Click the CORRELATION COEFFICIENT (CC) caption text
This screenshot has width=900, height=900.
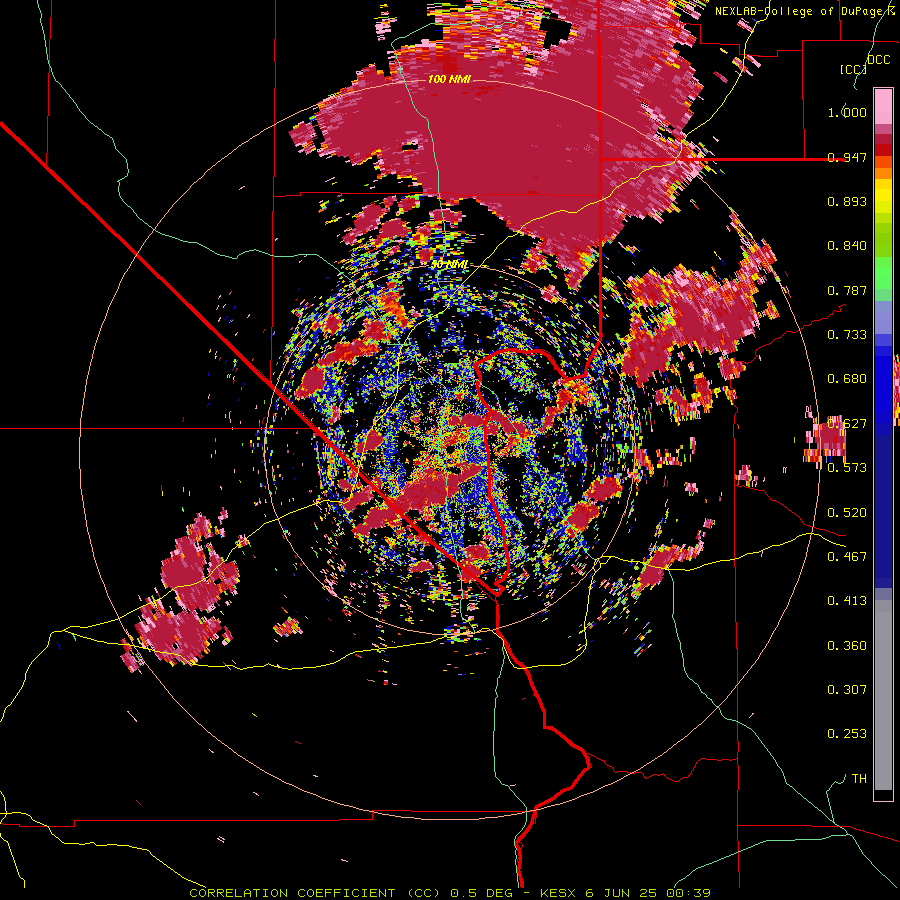(314, 893)
